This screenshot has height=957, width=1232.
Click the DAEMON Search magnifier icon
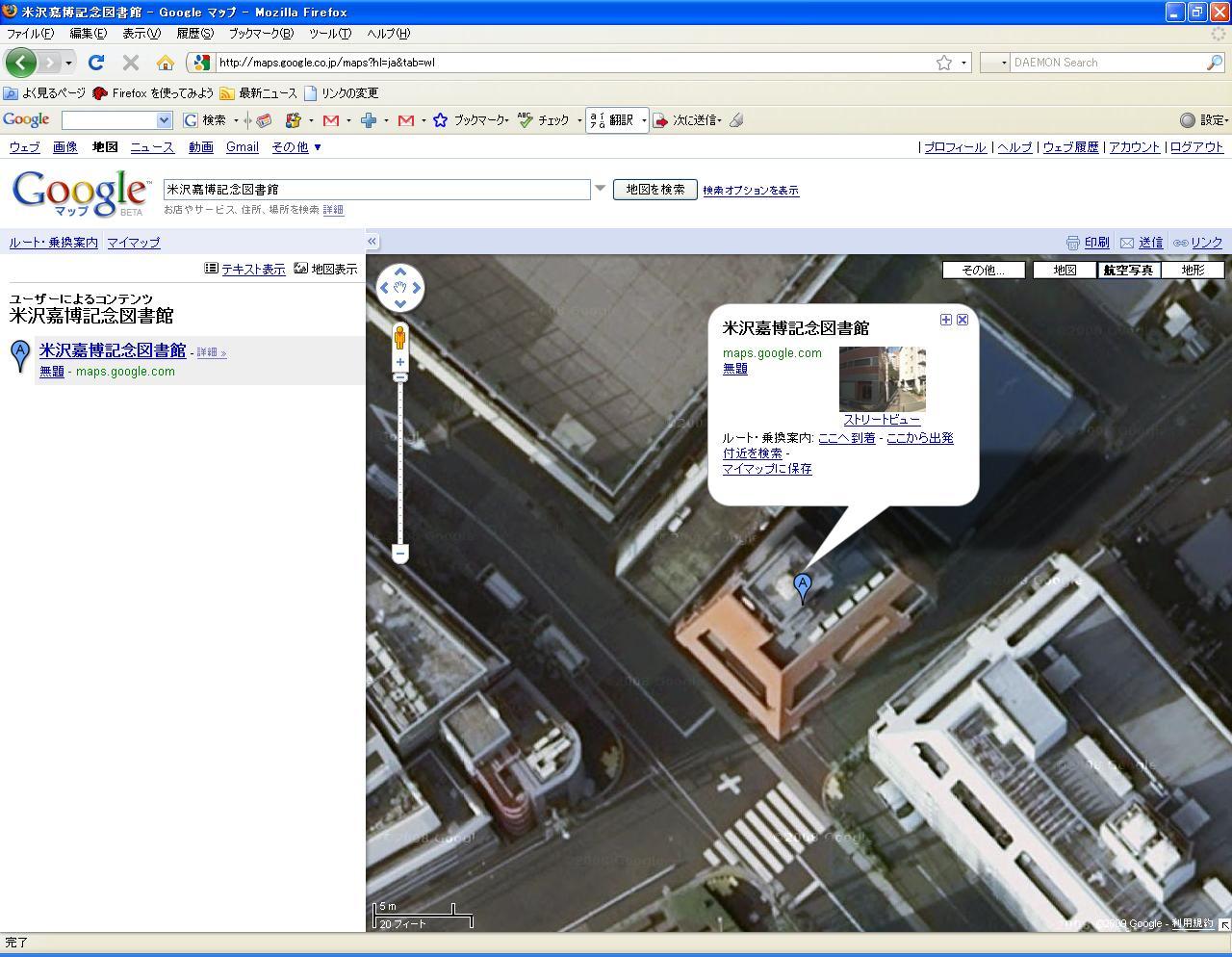pos(1215,63)
